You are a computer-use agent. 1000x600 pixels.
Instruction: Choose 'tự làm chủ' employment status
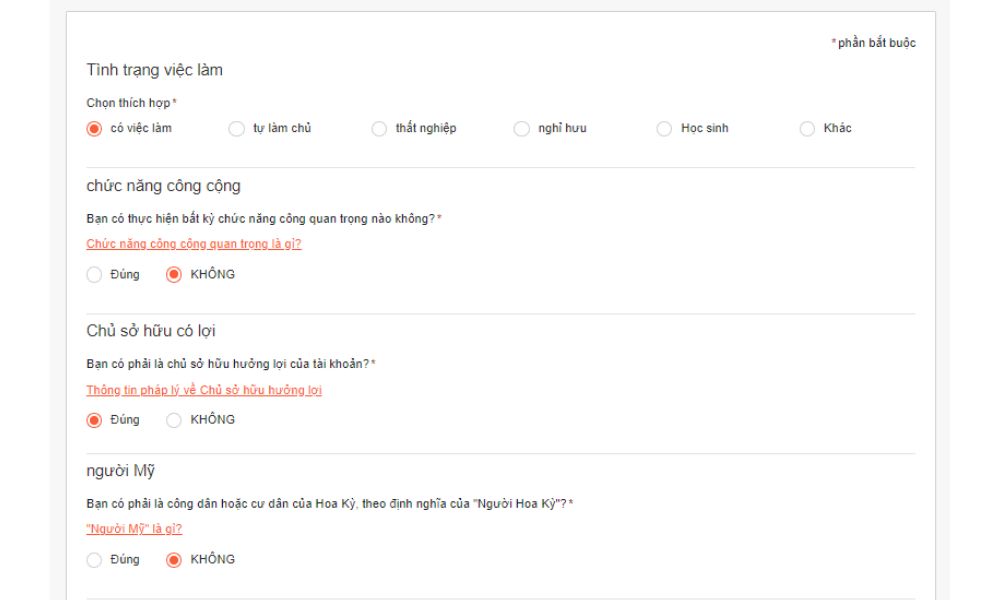pos(237,128)
